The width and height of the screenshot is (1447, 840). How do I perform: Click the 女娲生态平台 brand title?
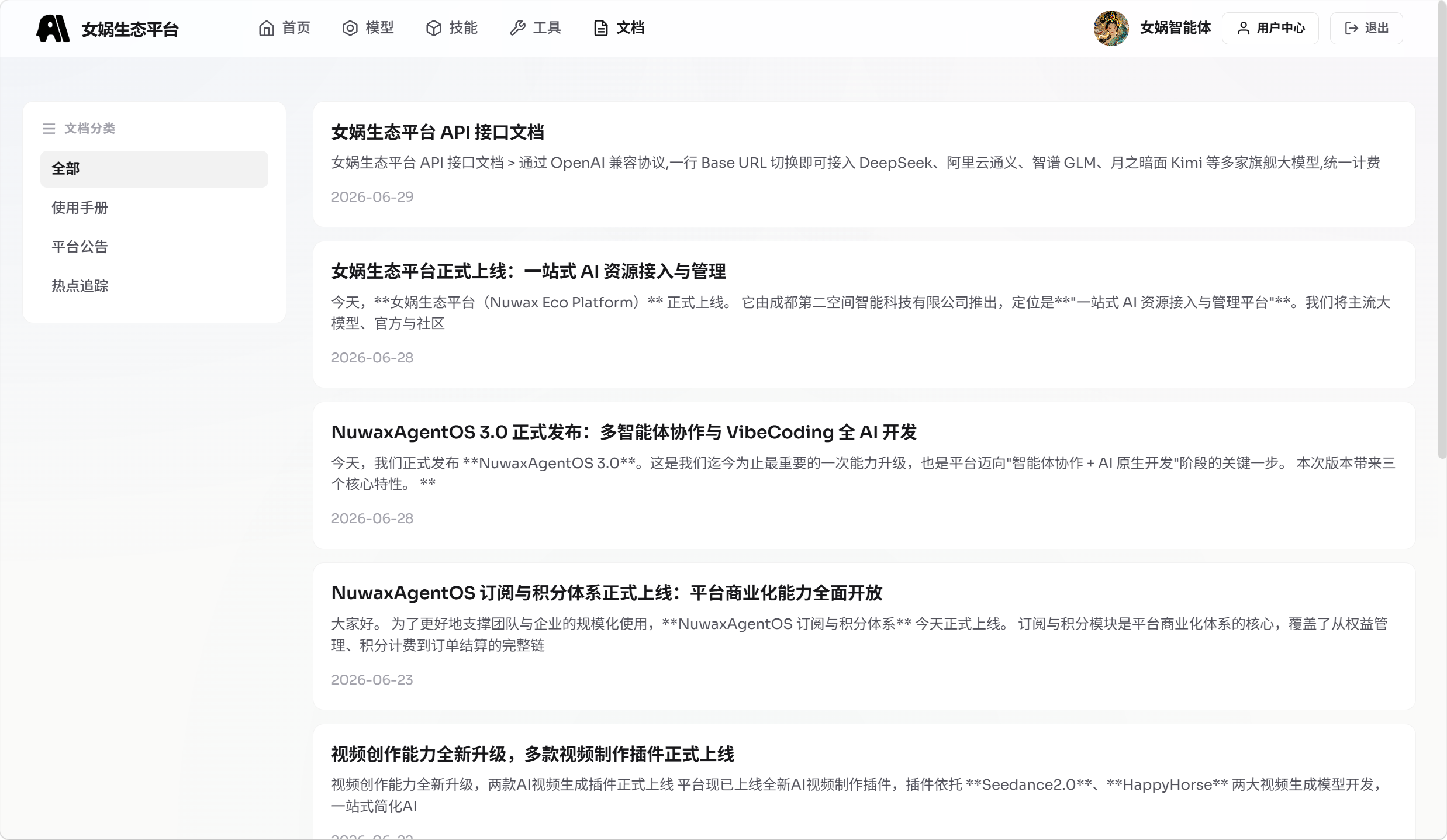click(130, 29)
